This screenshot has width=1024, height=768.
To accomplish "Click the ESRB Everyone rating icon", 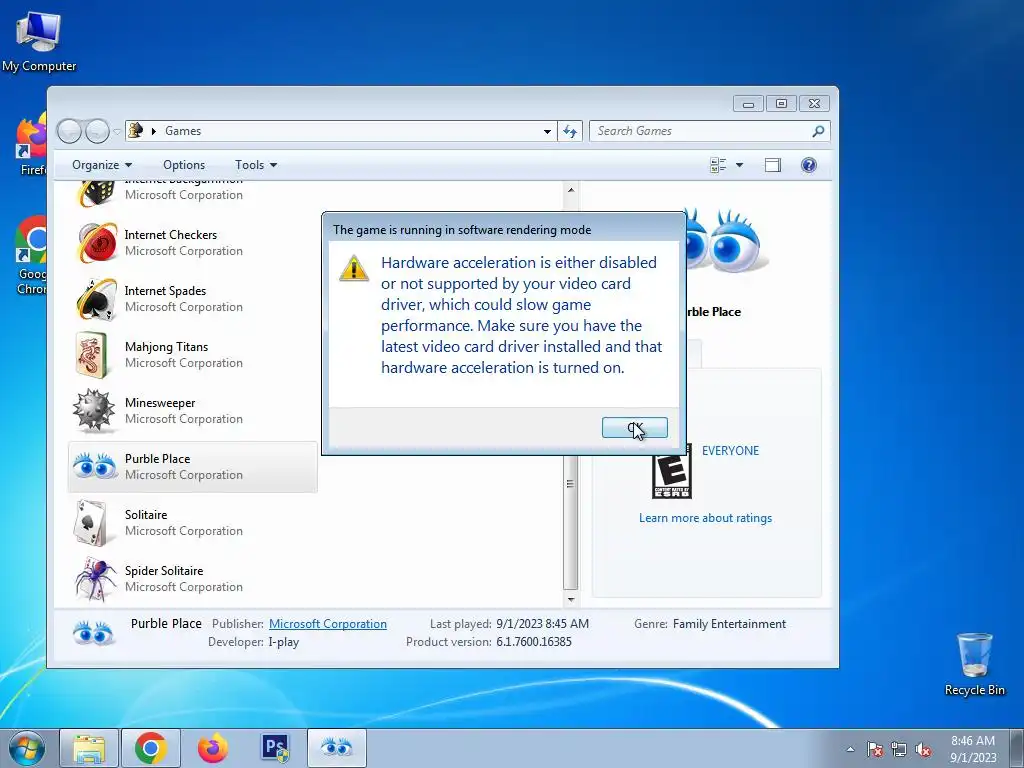I will (x=672, y=472).
